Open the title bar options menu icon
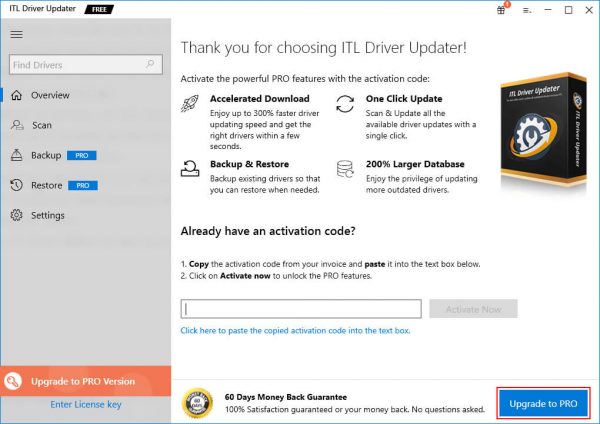This screenshot has height=424, width=600. (x=527, y=10)
